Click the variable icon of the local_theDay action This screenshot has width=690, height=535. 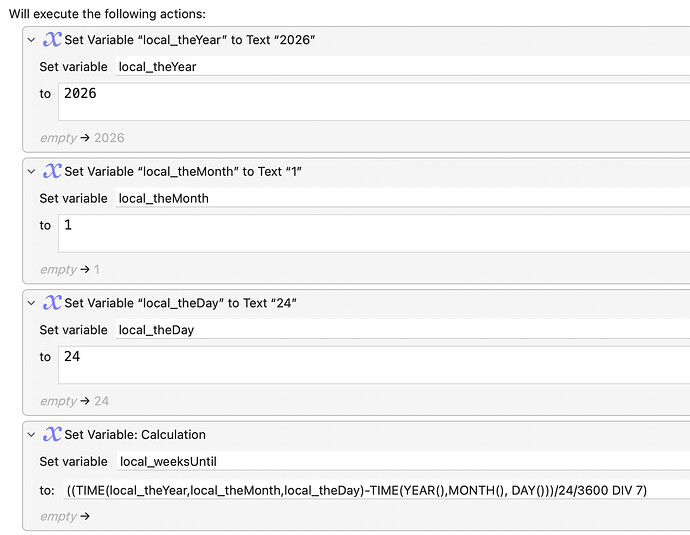[x=52, y=303]
